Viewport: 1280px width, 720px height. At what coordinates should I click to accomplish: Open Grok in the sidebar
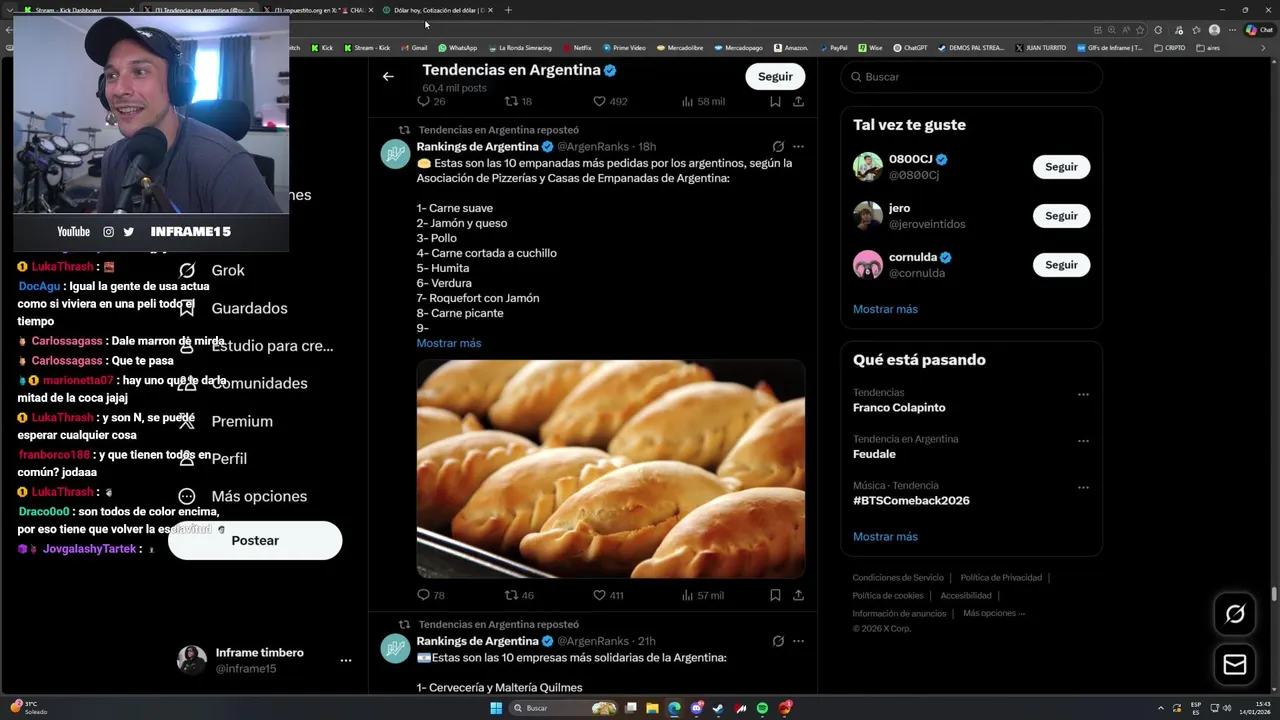211,270
